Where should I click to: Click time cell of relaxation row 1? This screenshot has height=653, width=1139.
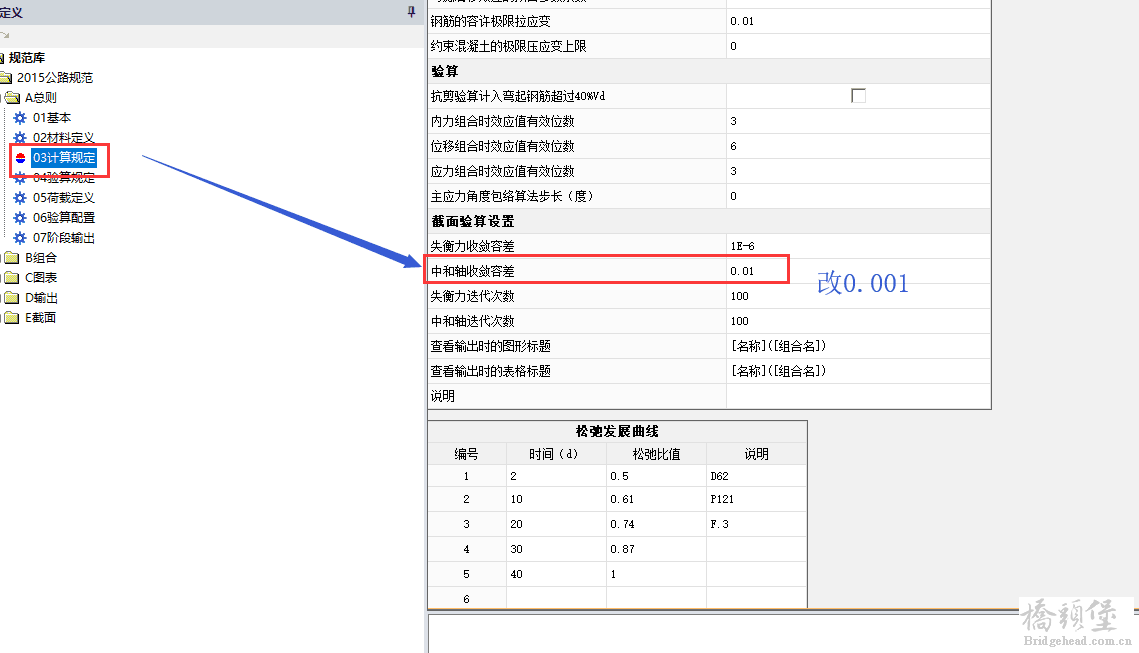click(x=556, y=476)
